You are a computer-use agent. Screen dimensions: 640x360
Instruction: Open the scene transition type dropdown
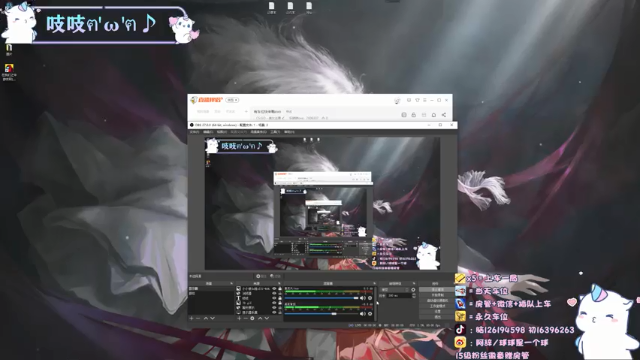click(x=395, y=290)
